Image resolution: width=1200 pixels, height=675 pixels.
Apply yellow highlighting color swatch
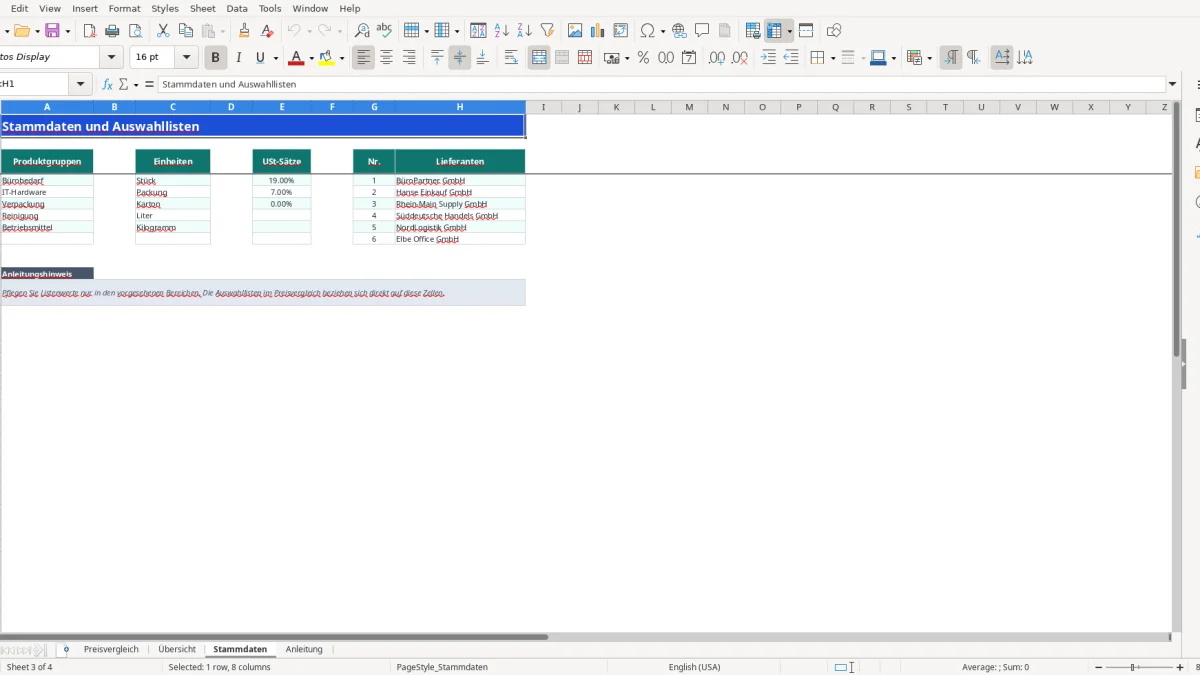point(326,58)
